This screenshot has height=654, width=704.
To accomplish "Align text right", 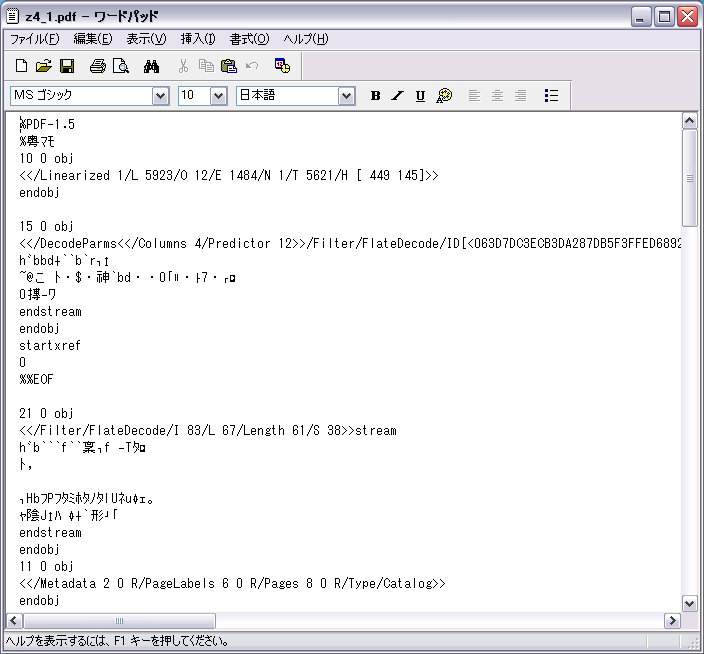I will 520,96.
